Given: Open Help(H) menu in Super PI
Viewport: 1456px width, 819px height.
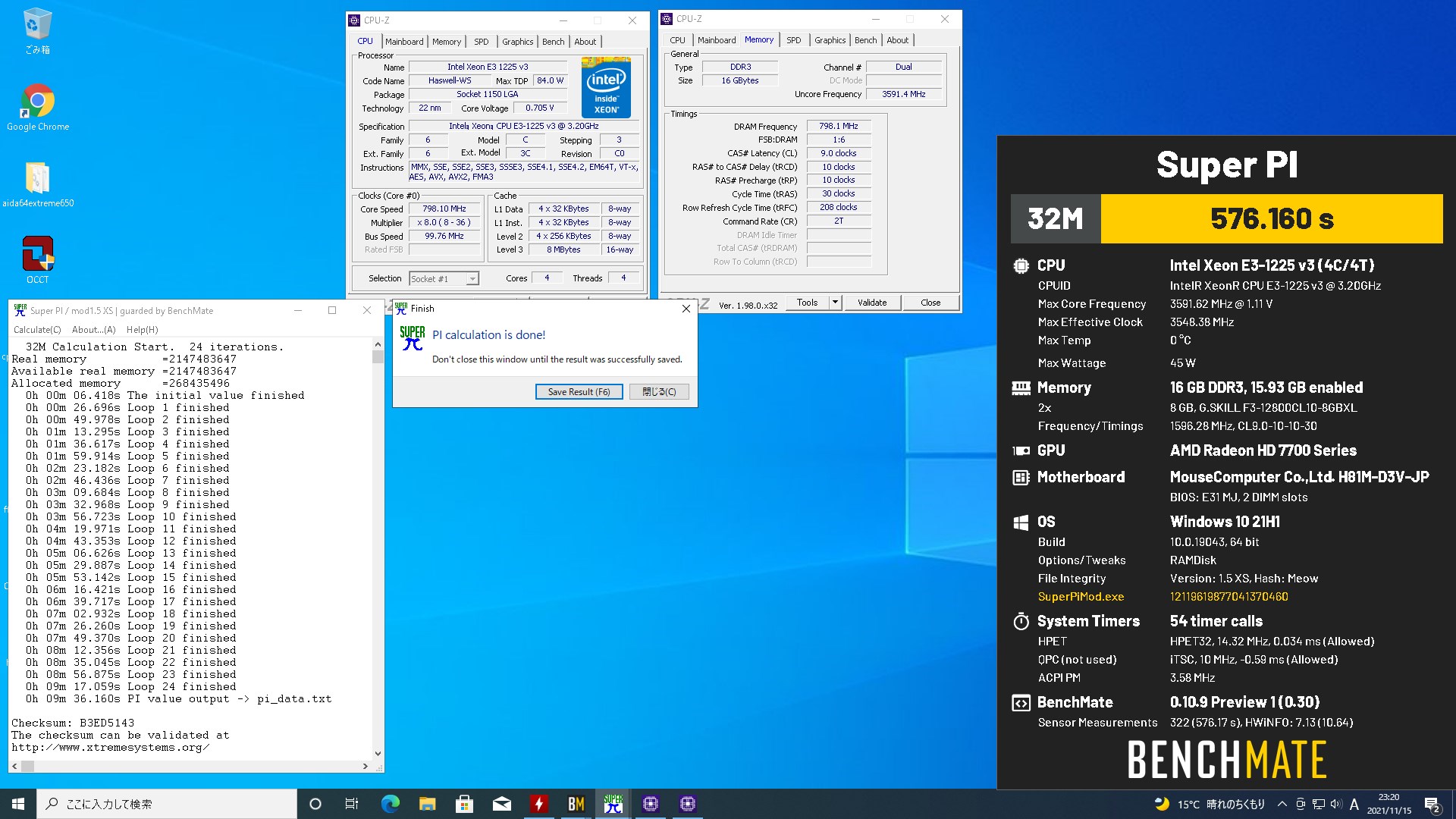Looking at the screenshot, I should point(142,330).
